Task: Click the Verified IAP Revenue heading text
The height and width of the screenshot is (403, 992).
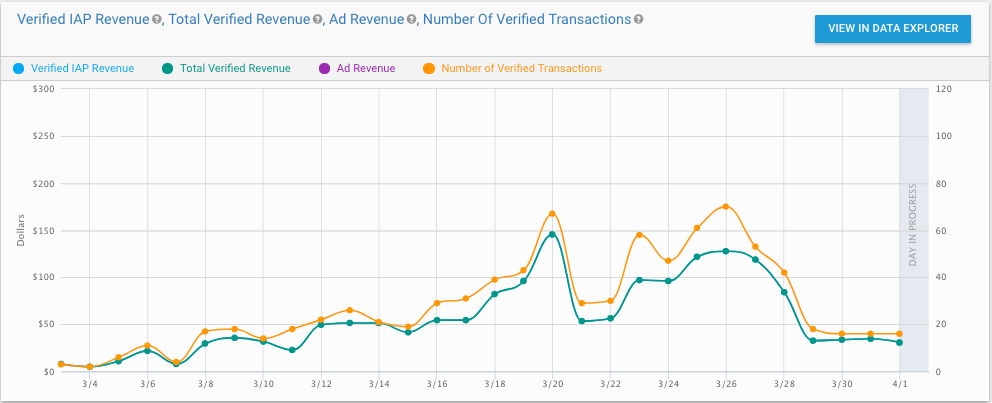Action: [x=83, y=19]
